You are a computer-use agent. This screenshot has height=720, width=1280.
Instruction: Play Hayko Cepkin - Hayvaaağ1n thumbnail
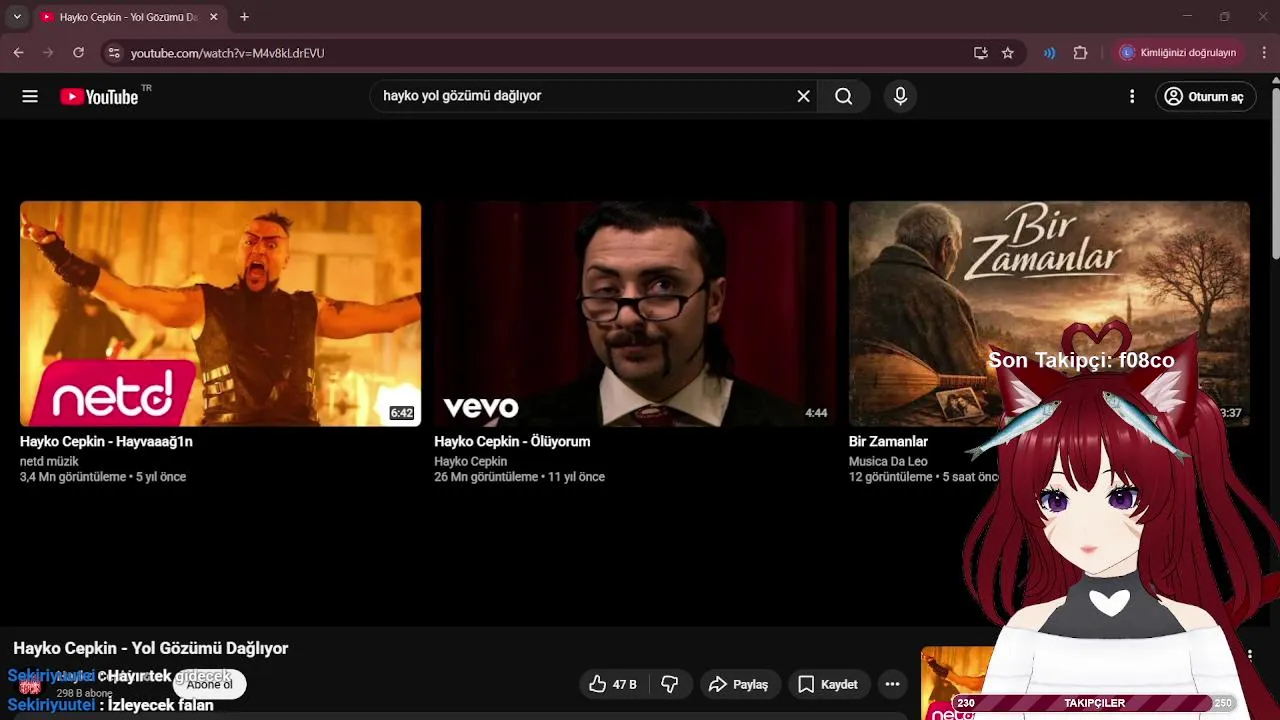point(220,314)
